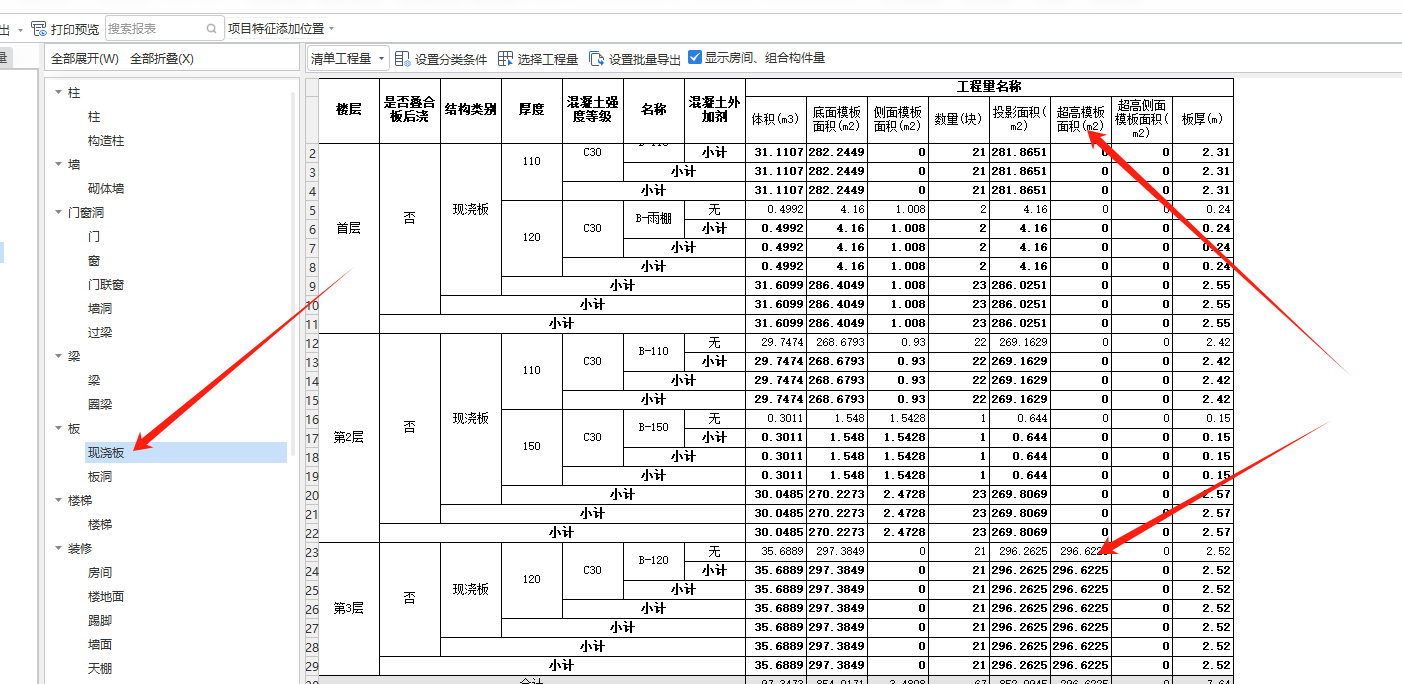Screen dimensions: 1402x684
Task: Click the 楼层 column header
Action: tap(349, 110)
